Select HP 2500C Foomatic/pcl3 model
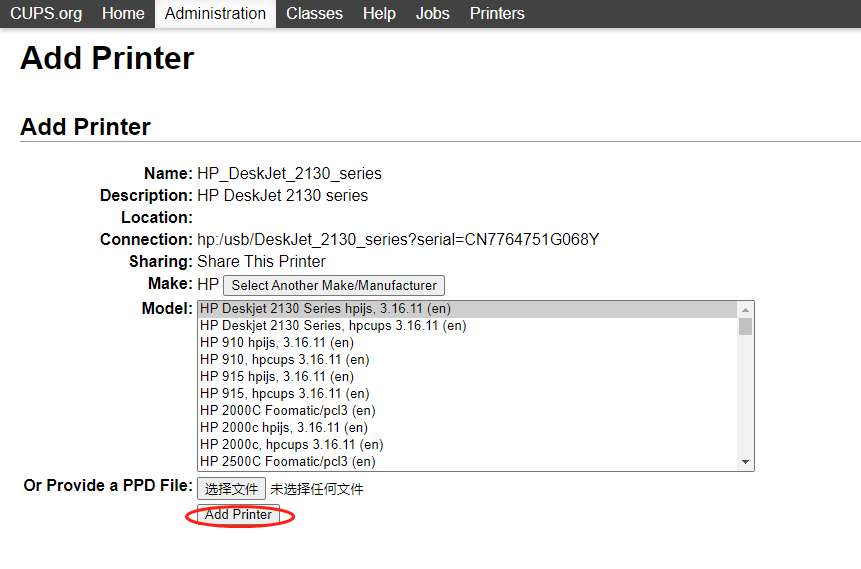Screen dimensions: 861x569 coord(287,462)
